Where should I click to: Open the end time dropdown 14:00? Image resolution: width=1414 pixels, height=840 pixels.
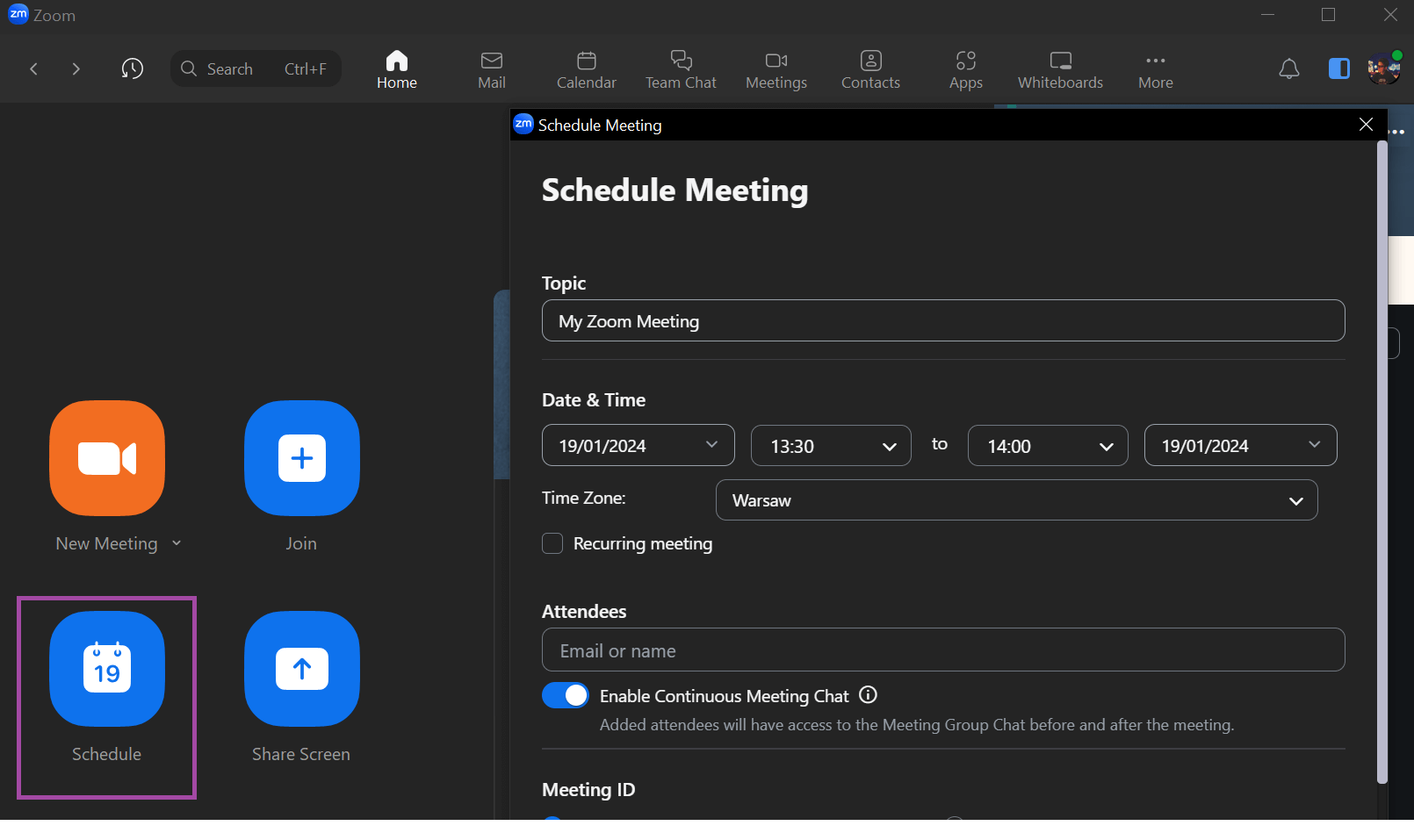pos(1048,446)
